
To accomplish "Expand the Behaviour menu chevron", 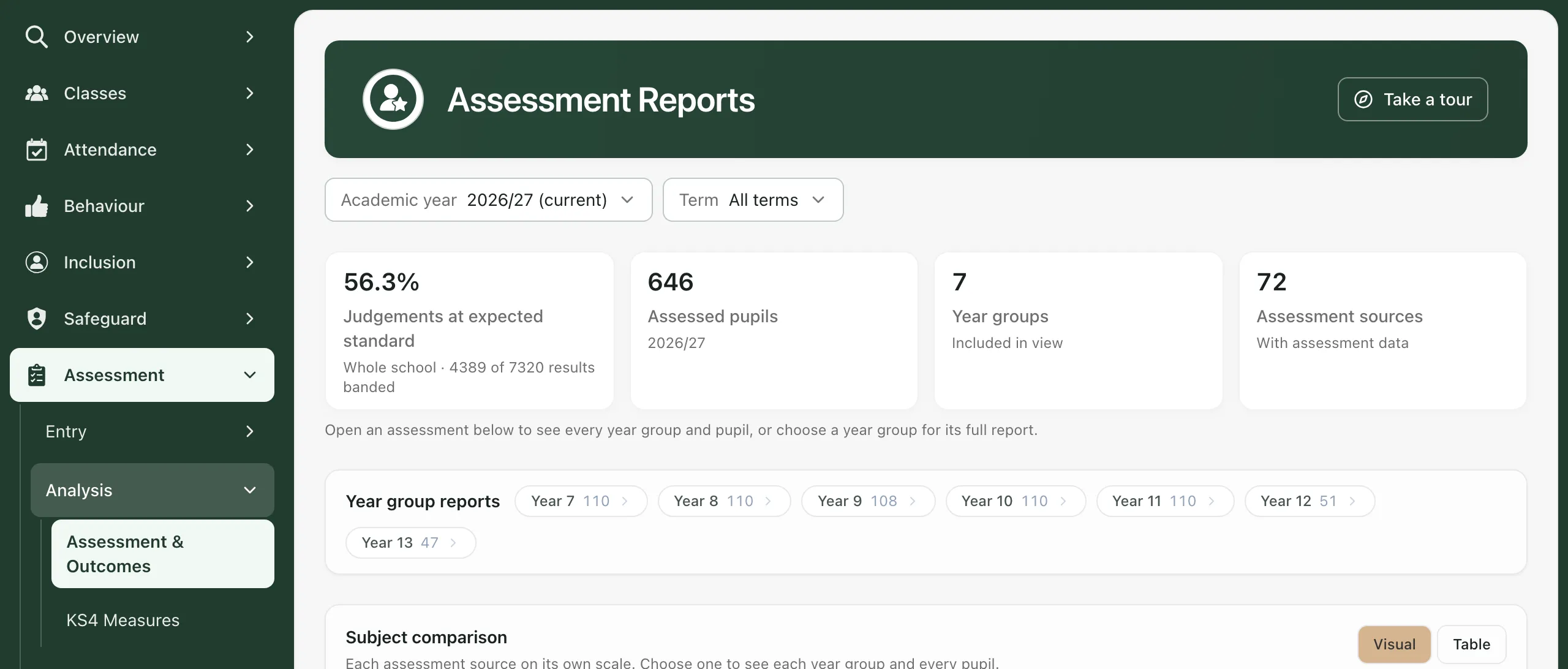I will pos(249,206).
